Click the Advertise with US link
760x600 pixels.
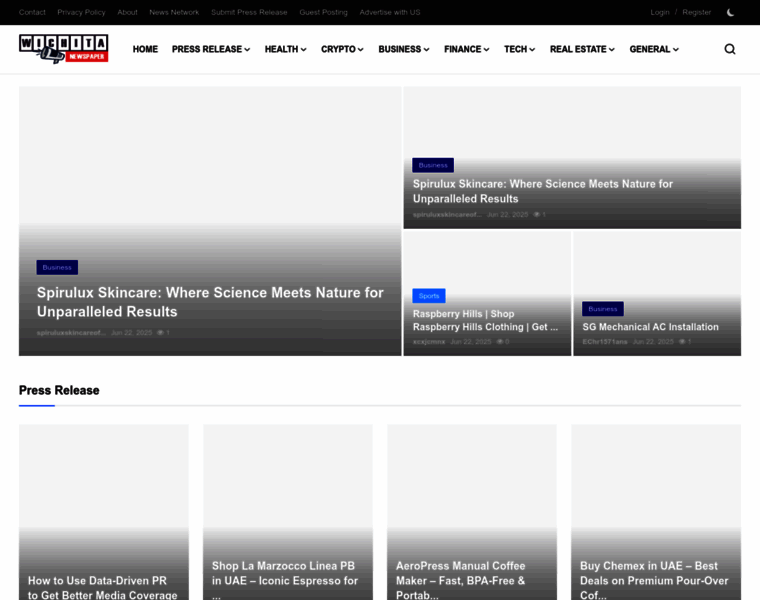390,12
